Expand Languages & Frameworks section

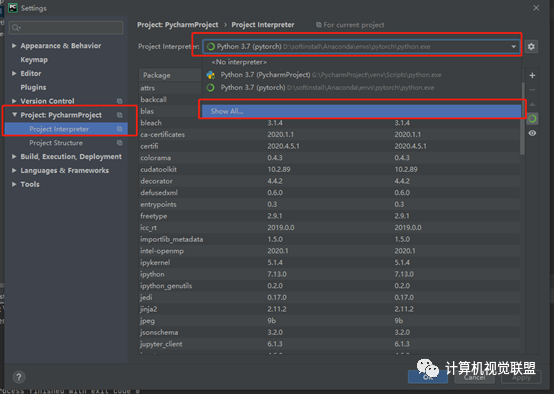pos(14,170)
